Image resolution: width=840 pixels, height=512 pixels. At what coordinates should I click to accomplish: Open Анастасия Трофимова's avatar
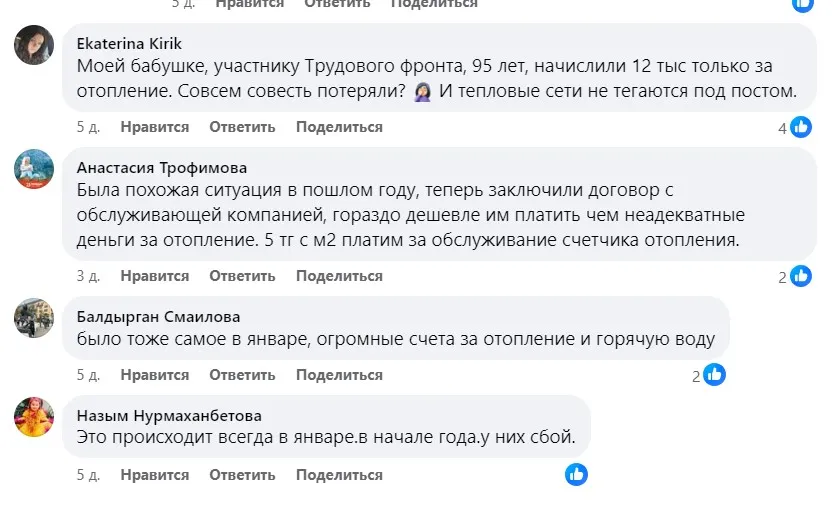click(34, 169)
